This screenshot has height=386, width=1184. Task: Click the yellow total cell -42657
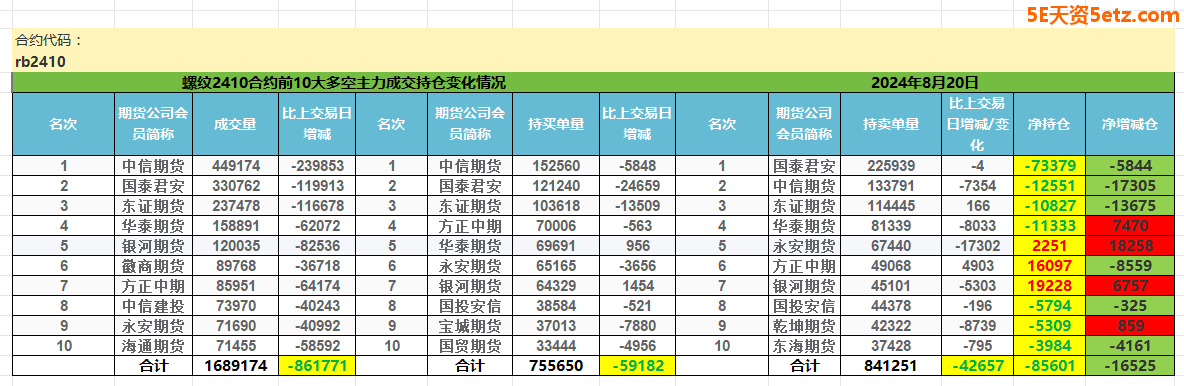[x=977, y=366]
